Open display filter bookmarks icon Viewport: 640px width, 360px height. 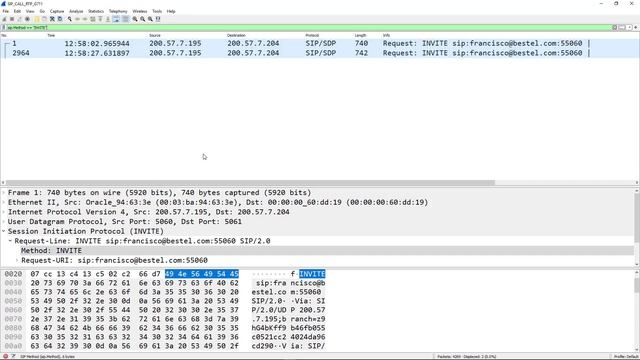click(4, 27)
